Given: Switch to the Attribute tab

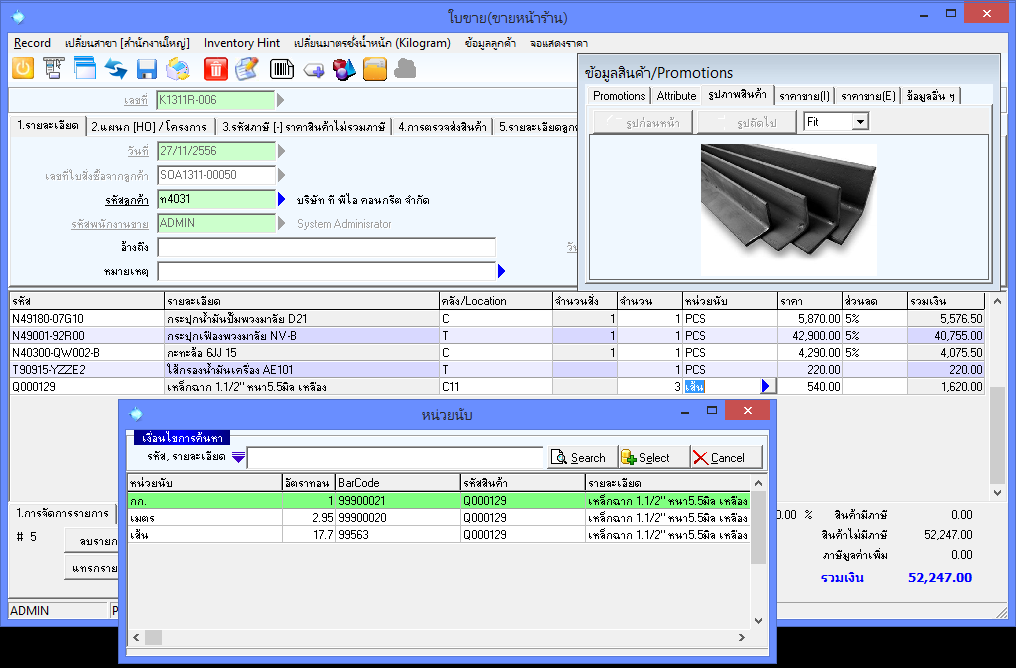Looking at the screenshot, I should click(x=676, y=96).
